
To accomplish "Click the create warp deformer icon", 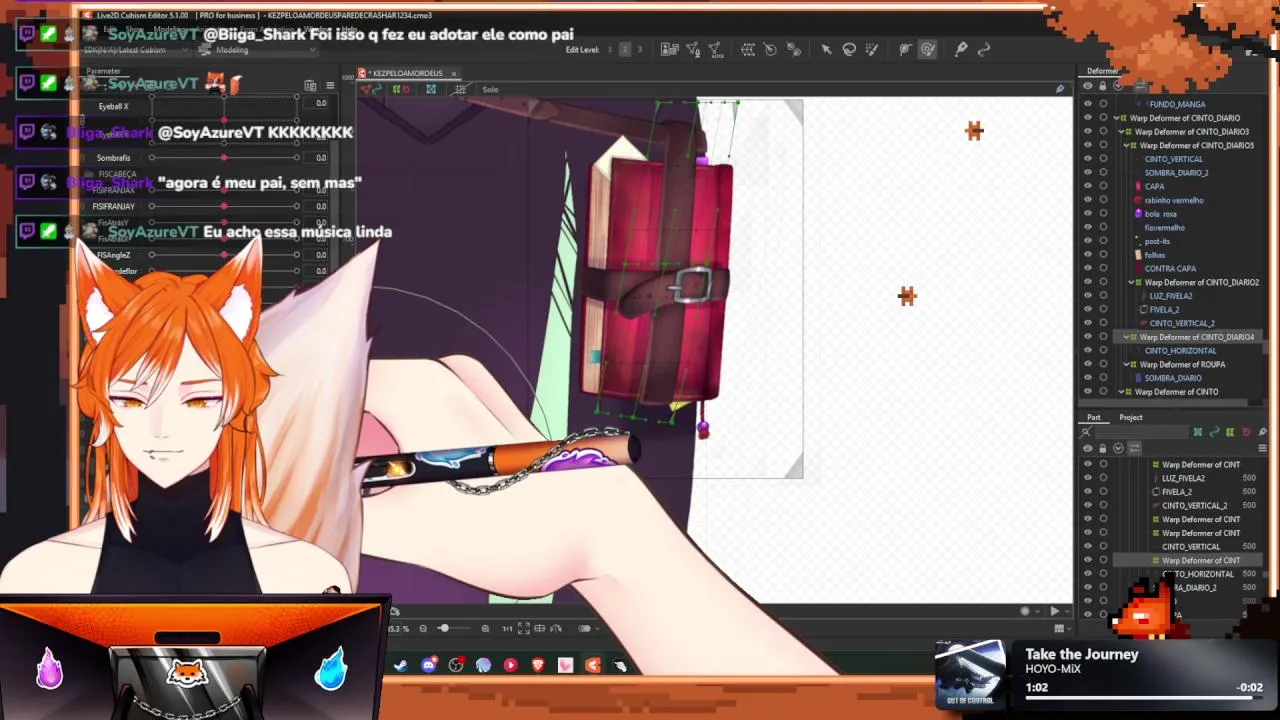I will point(748,49).
